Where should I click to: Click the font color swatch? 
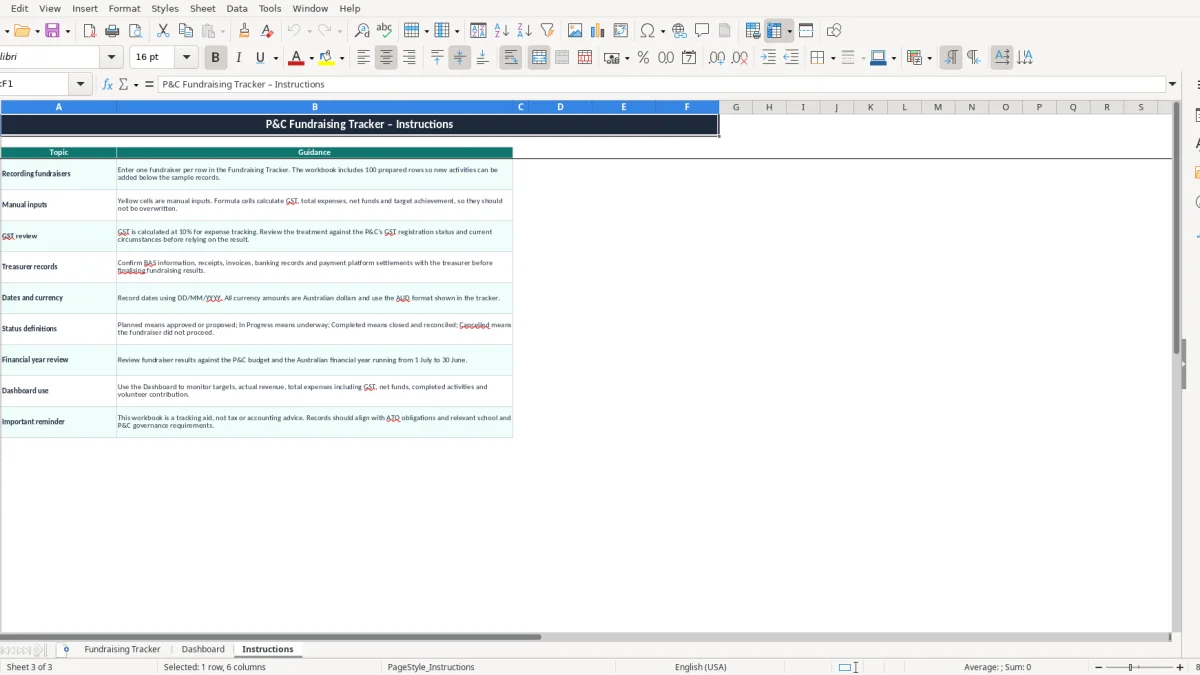pyautogui.click(x=295, y=58)
